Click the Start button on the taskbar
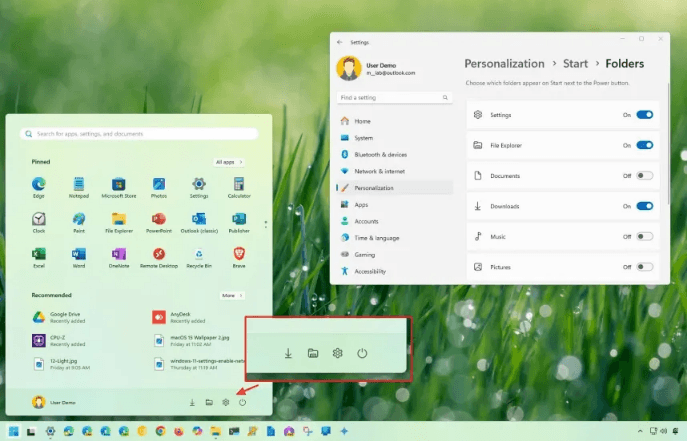This screenshot has width=687, height=441. click(14, 431)
